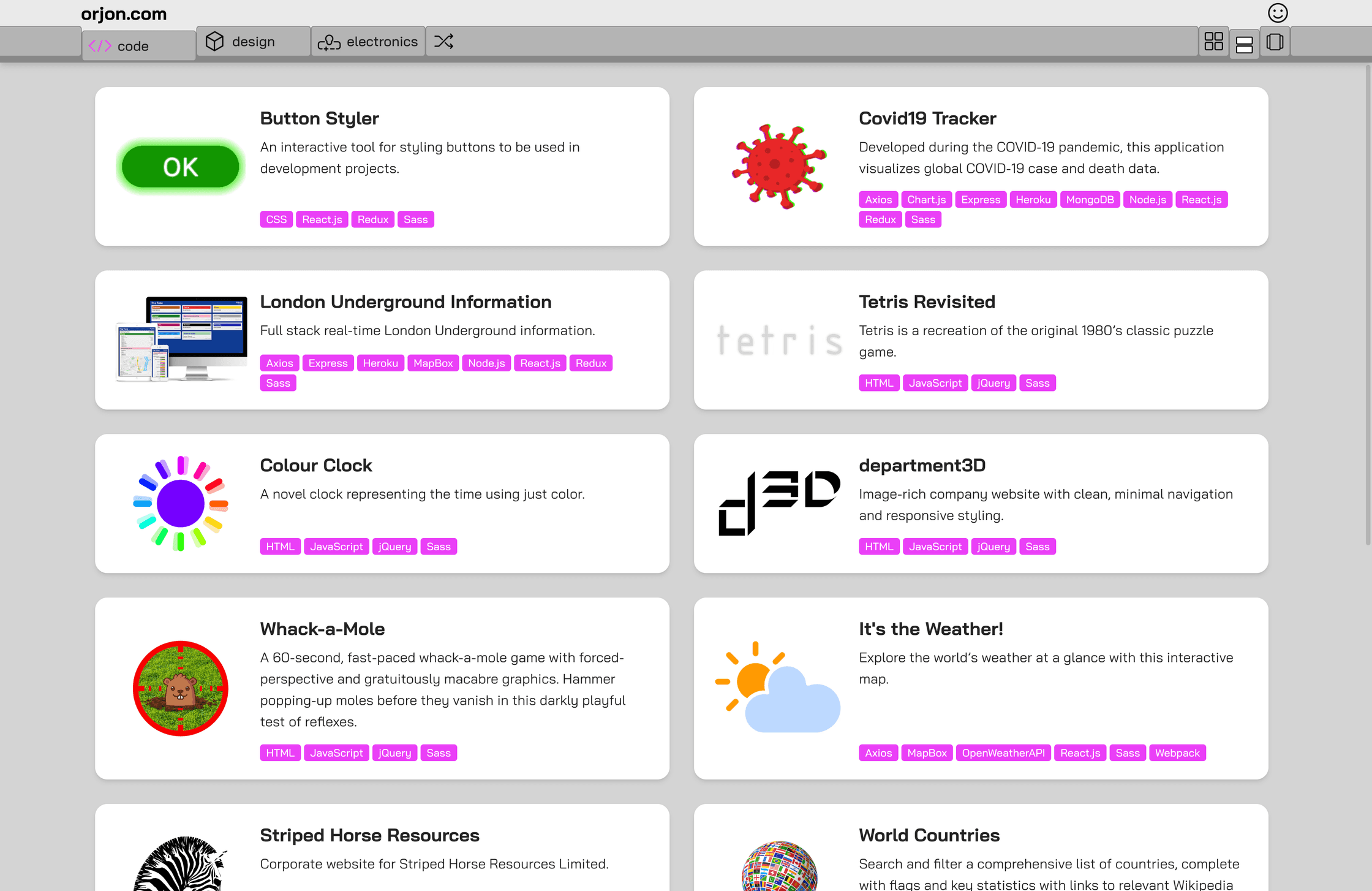Open the World Countries project title
1372x891 pixels.
(929, 835)
